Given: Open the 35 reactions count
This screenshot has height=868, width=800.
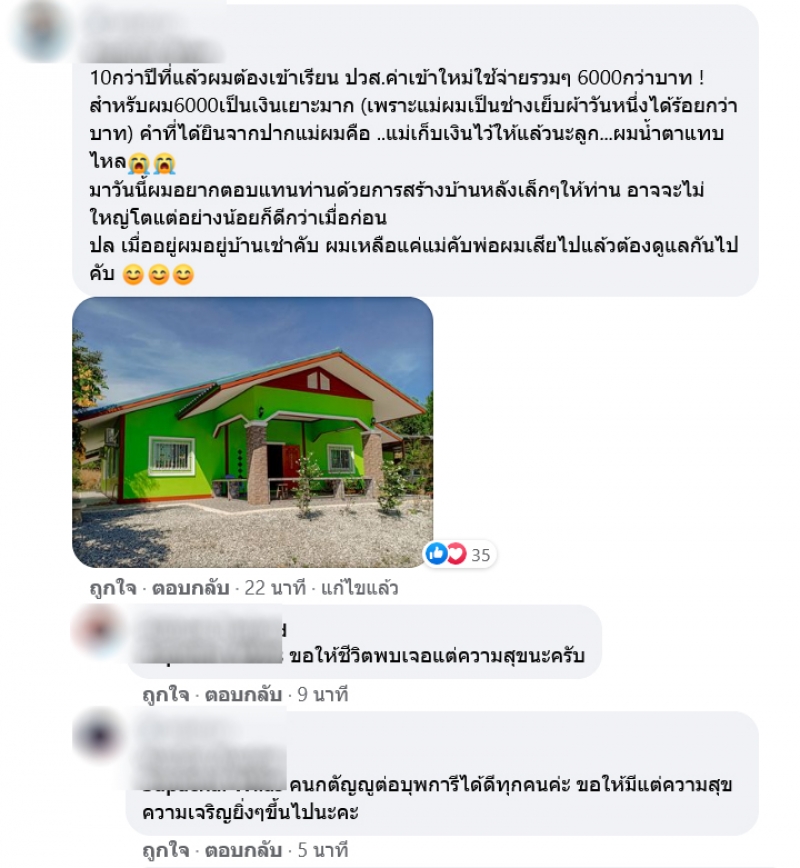Looking at the screenshot, I should [x=481, y=555].
